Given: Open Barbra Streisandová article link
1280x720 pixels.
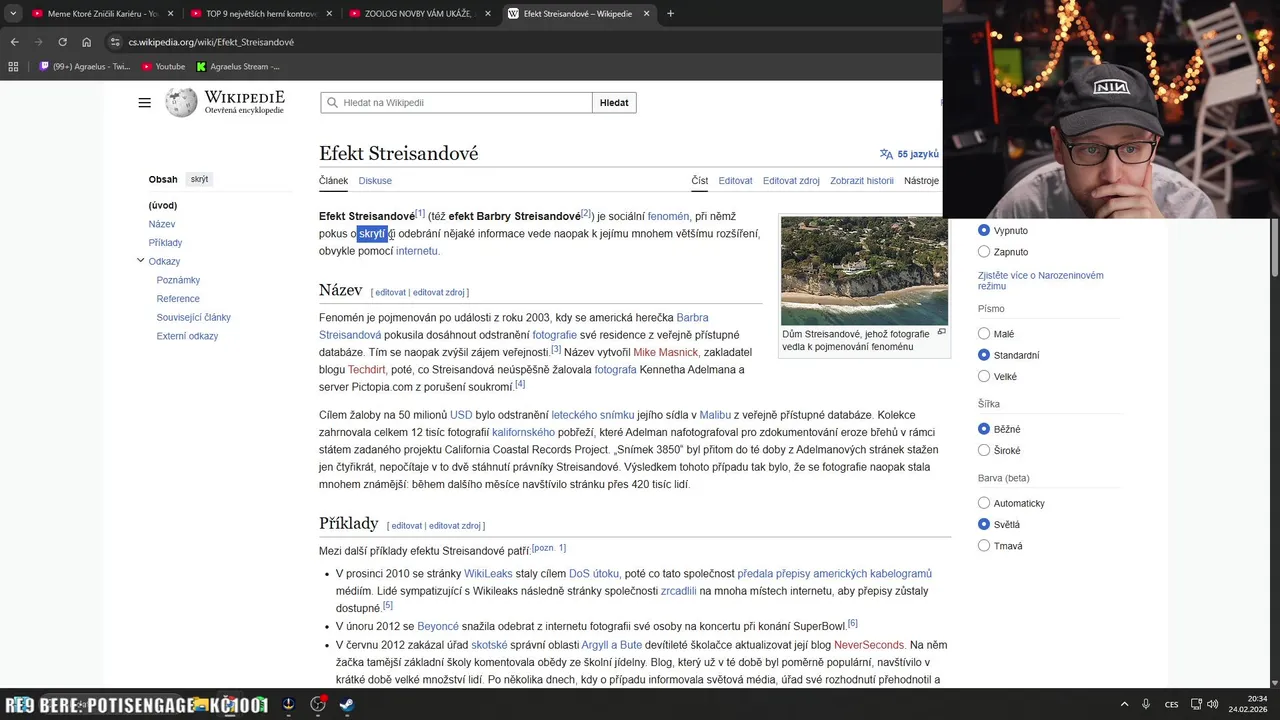Looking at the screenshot, I should tap(513, 326).
